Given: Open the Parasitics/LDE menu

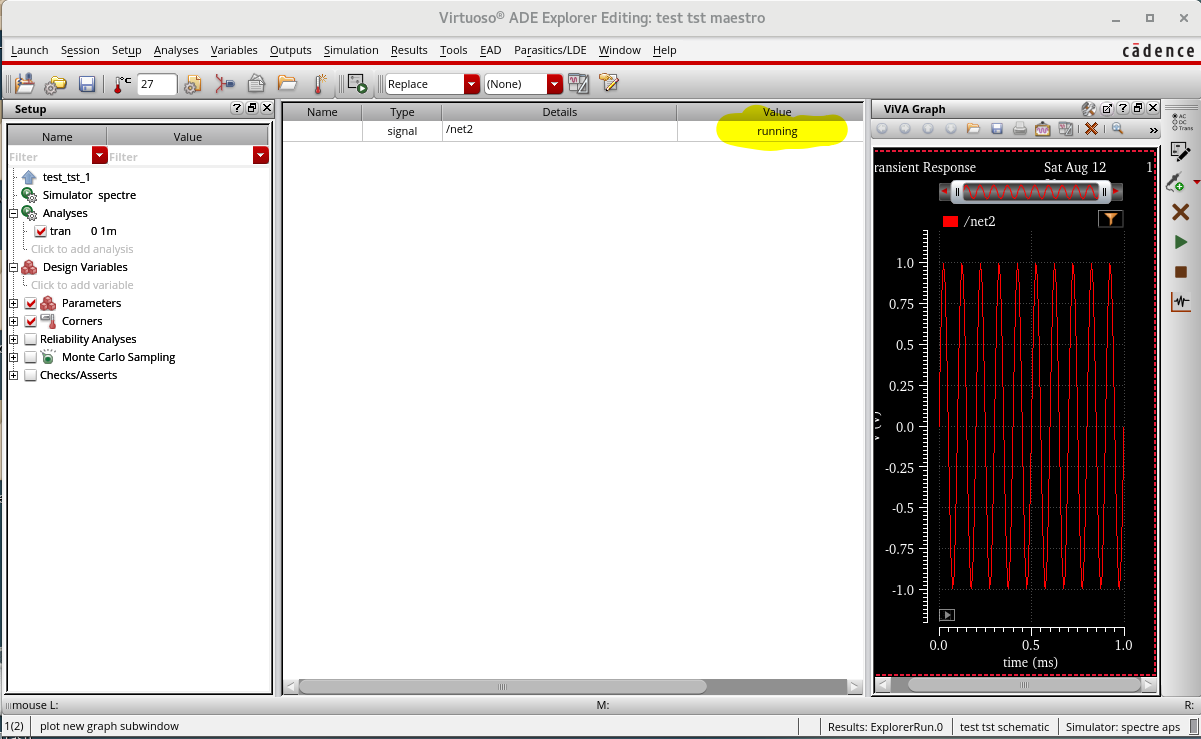Looking at the screenshot, I should coord(550,50).
